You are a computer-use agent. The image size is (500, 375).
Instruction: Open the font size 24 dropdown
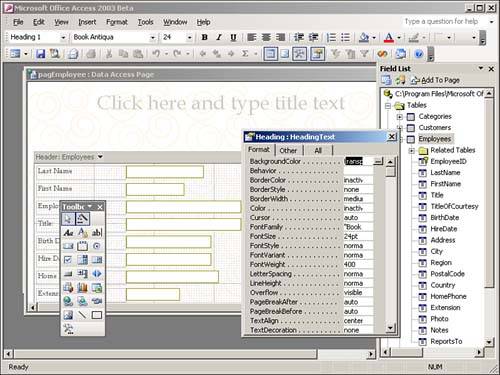click(189, 37)
